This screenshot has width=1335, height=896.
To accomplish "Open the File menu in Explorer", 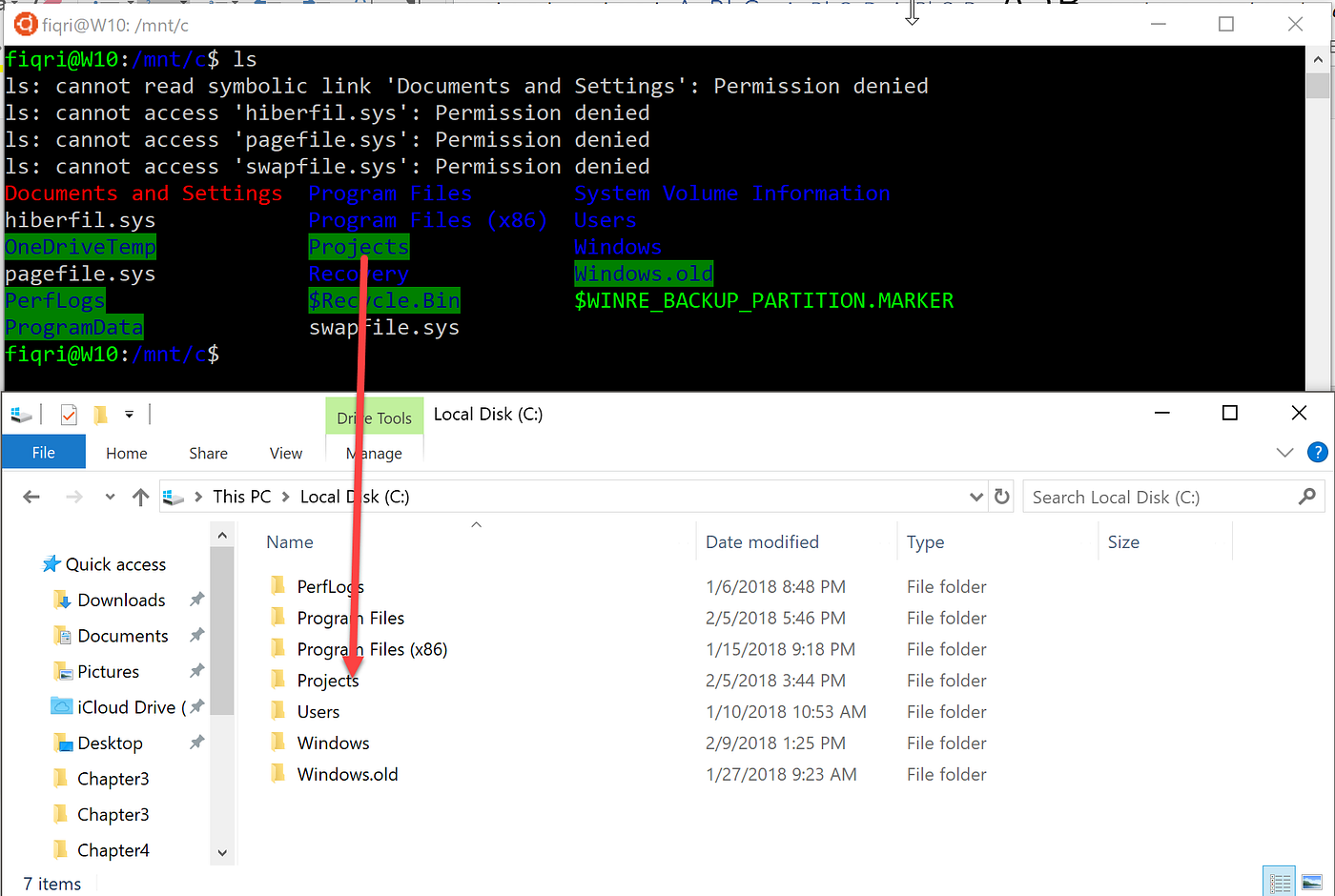I will tap(43, 452).
